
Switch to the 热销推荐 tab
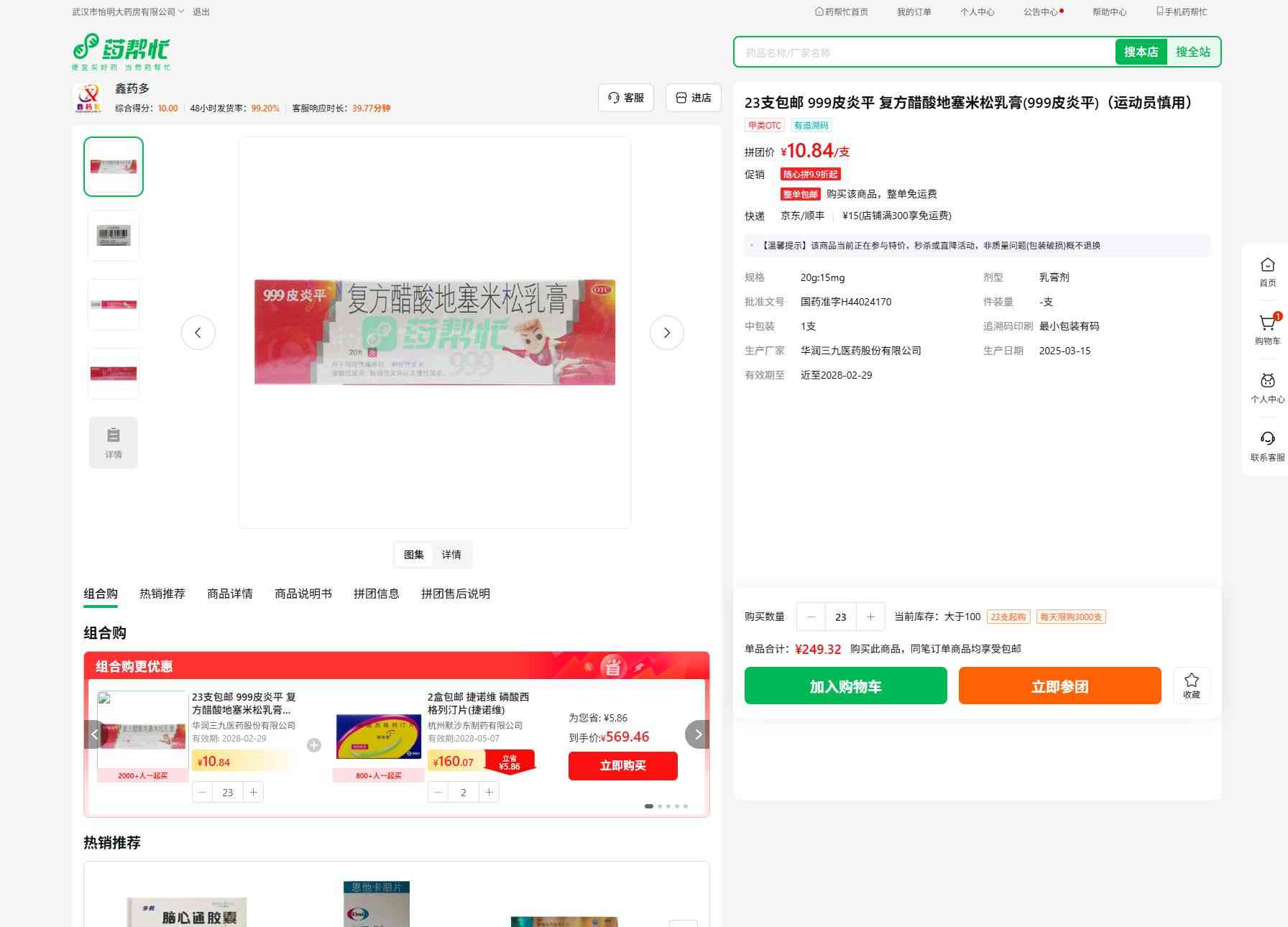[x=162, y=594]
